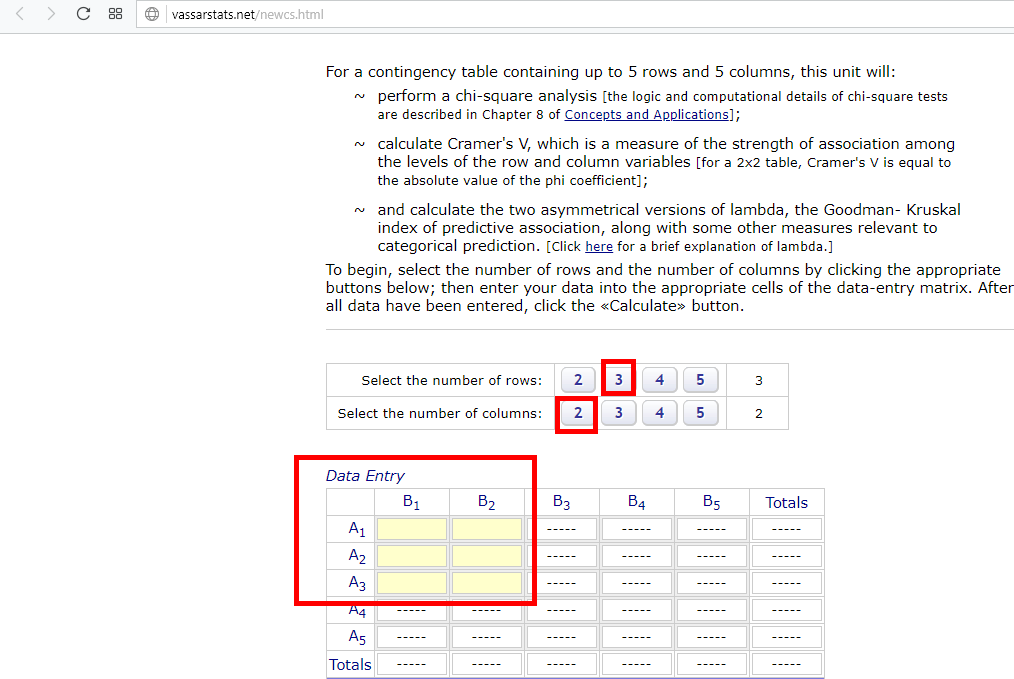Image resolution: width=1014 pixels, height=679 pixels.
Task: Select 3 for number of rows
Action: (x=619, y=380)
